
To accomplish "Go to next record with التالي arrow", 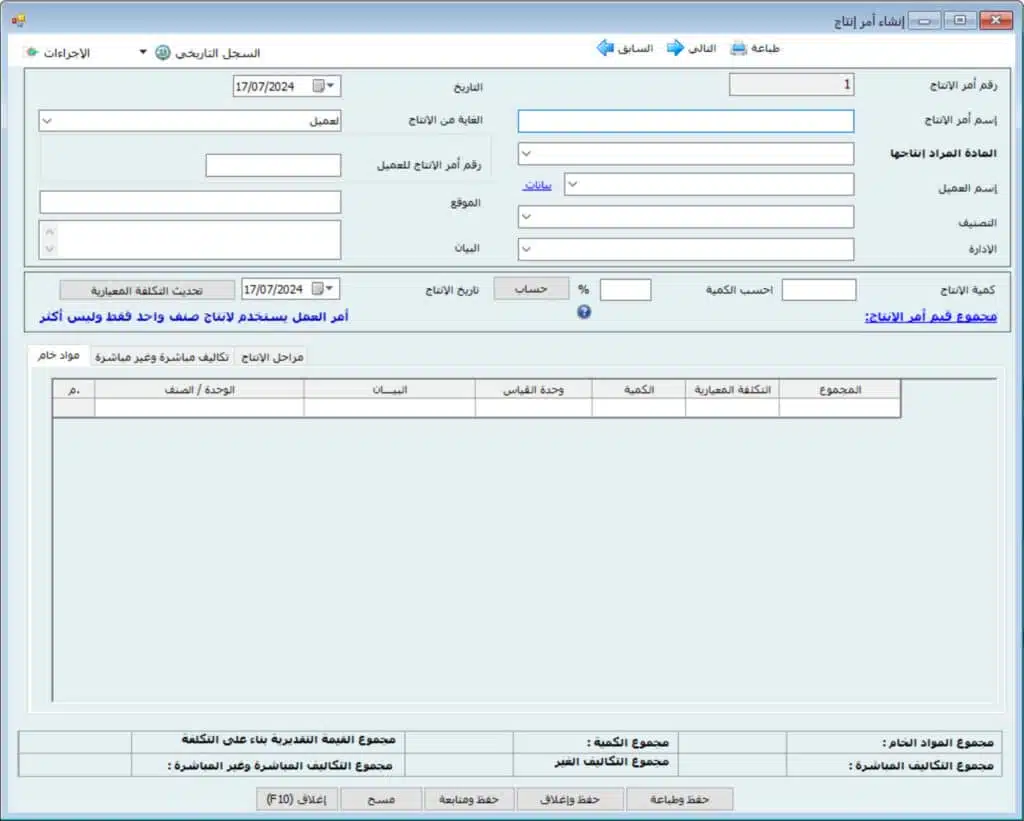I will [675, 48].
